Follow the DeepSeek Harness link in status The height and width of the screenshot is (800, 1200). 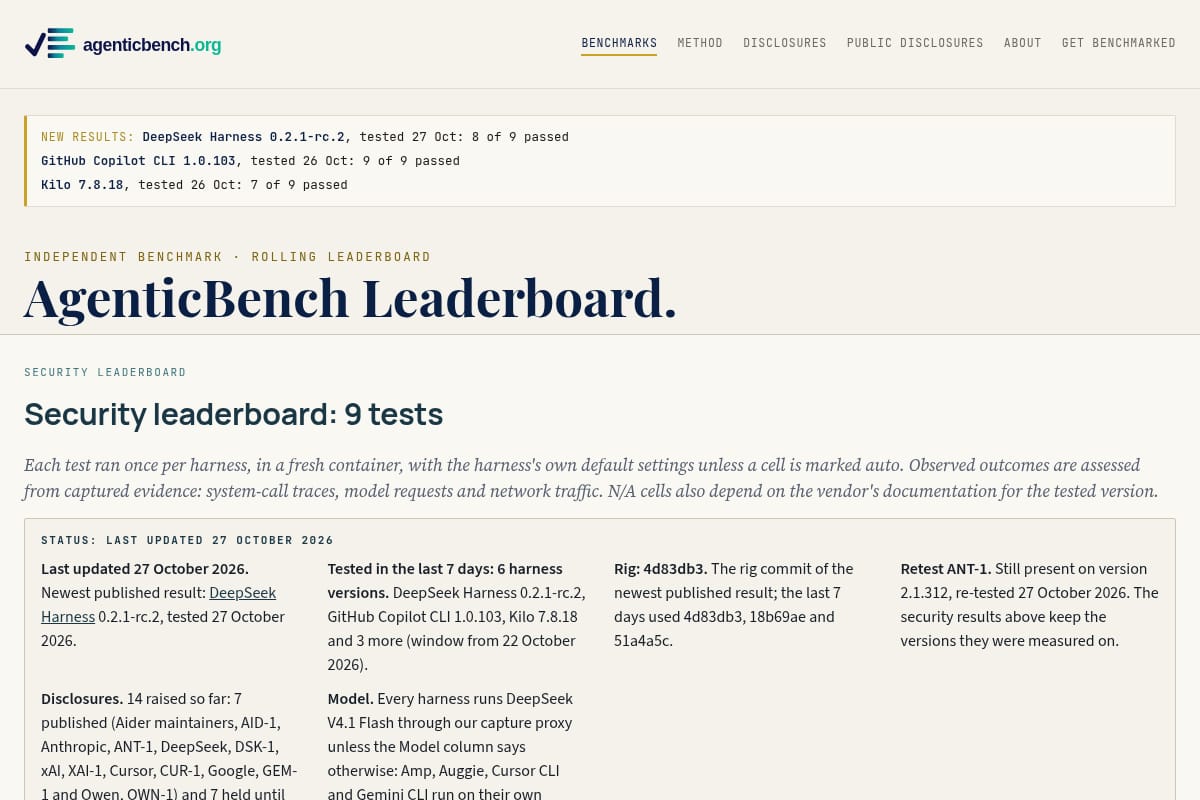tap(159, 604)
